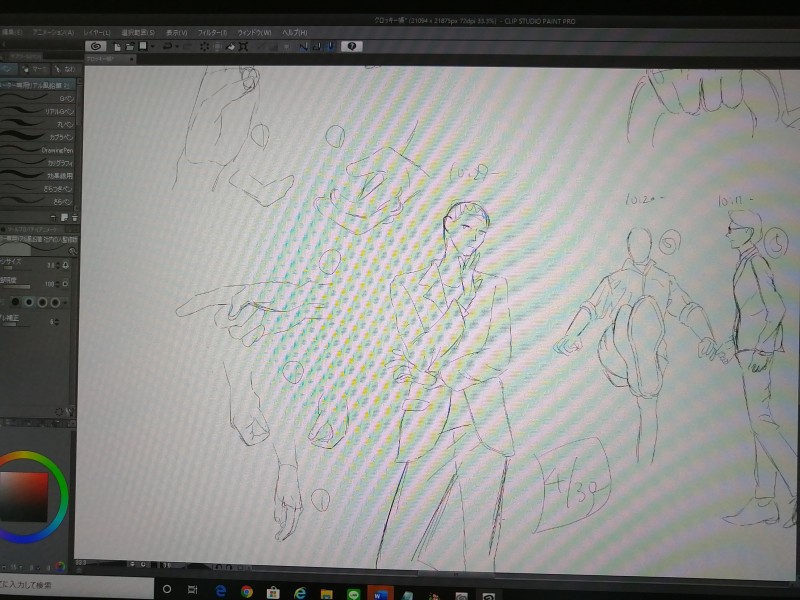Choose the カブラペン brush
The height and width of the screenshot is (600, 800).
[x=38, y=137]
